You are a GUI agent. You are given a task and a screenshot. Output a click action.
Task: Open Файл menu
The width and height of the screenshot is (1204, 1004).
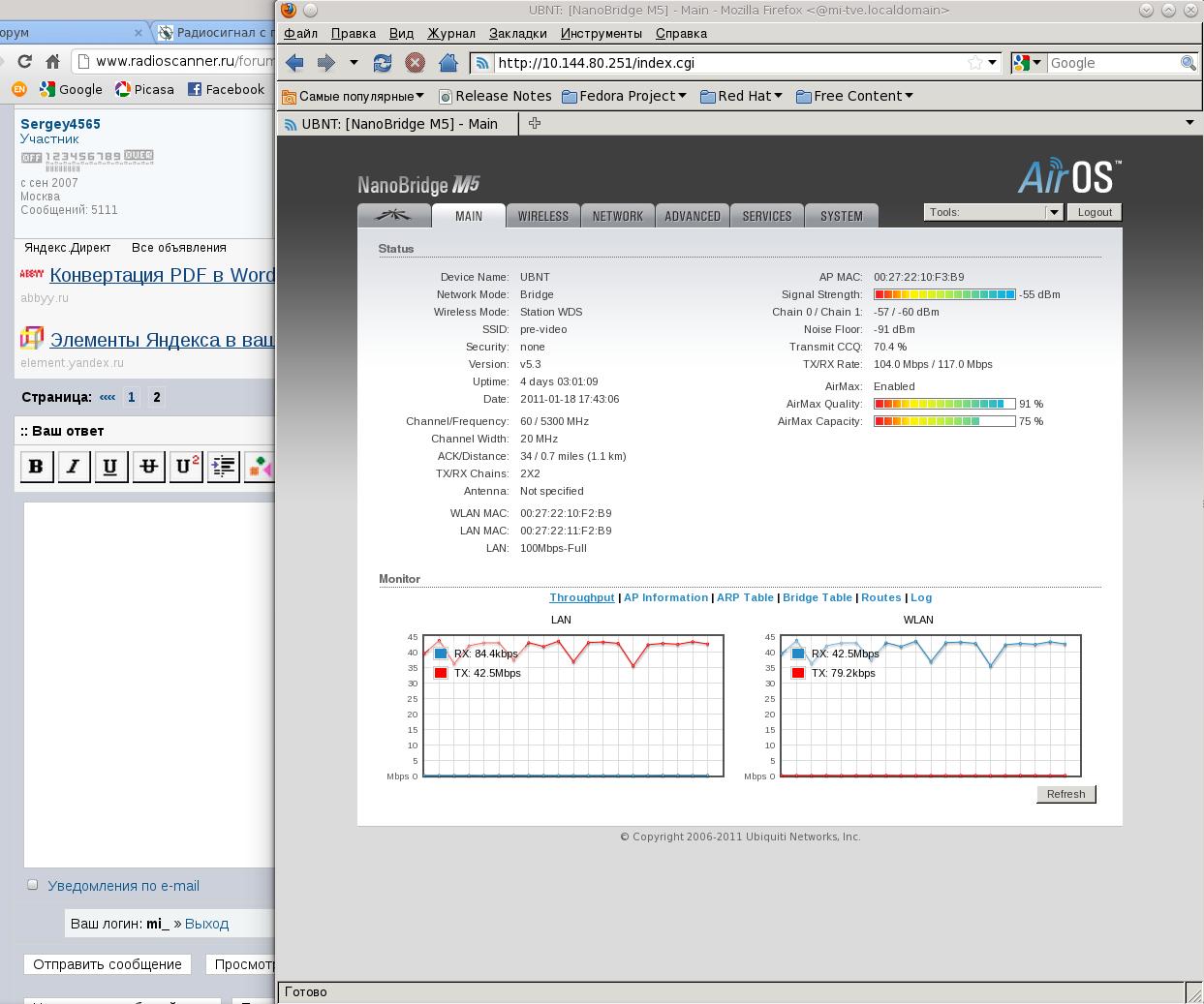click(301, 33)
